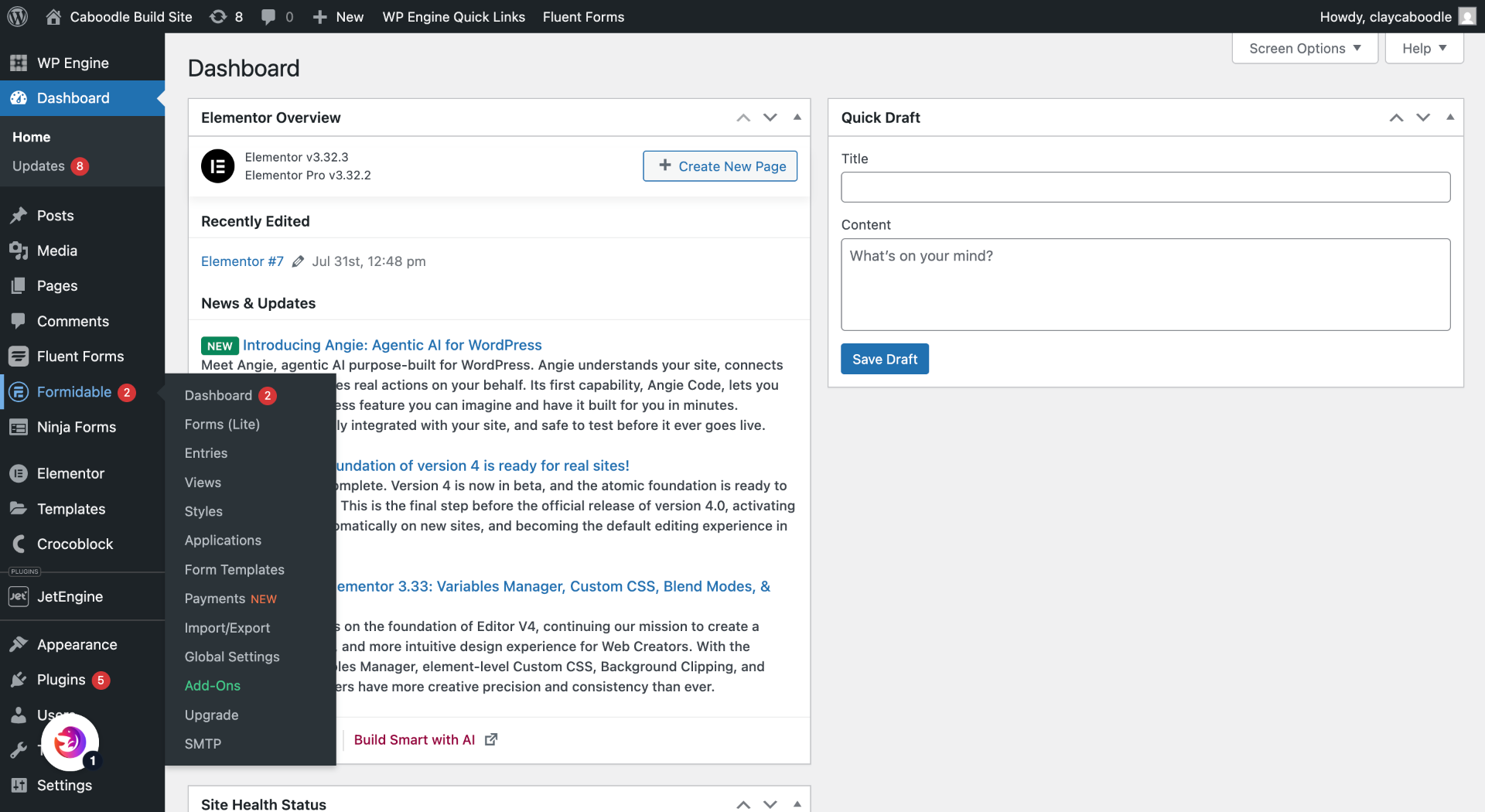Open Payments NEW in Formidable submenu

[251, 599]
